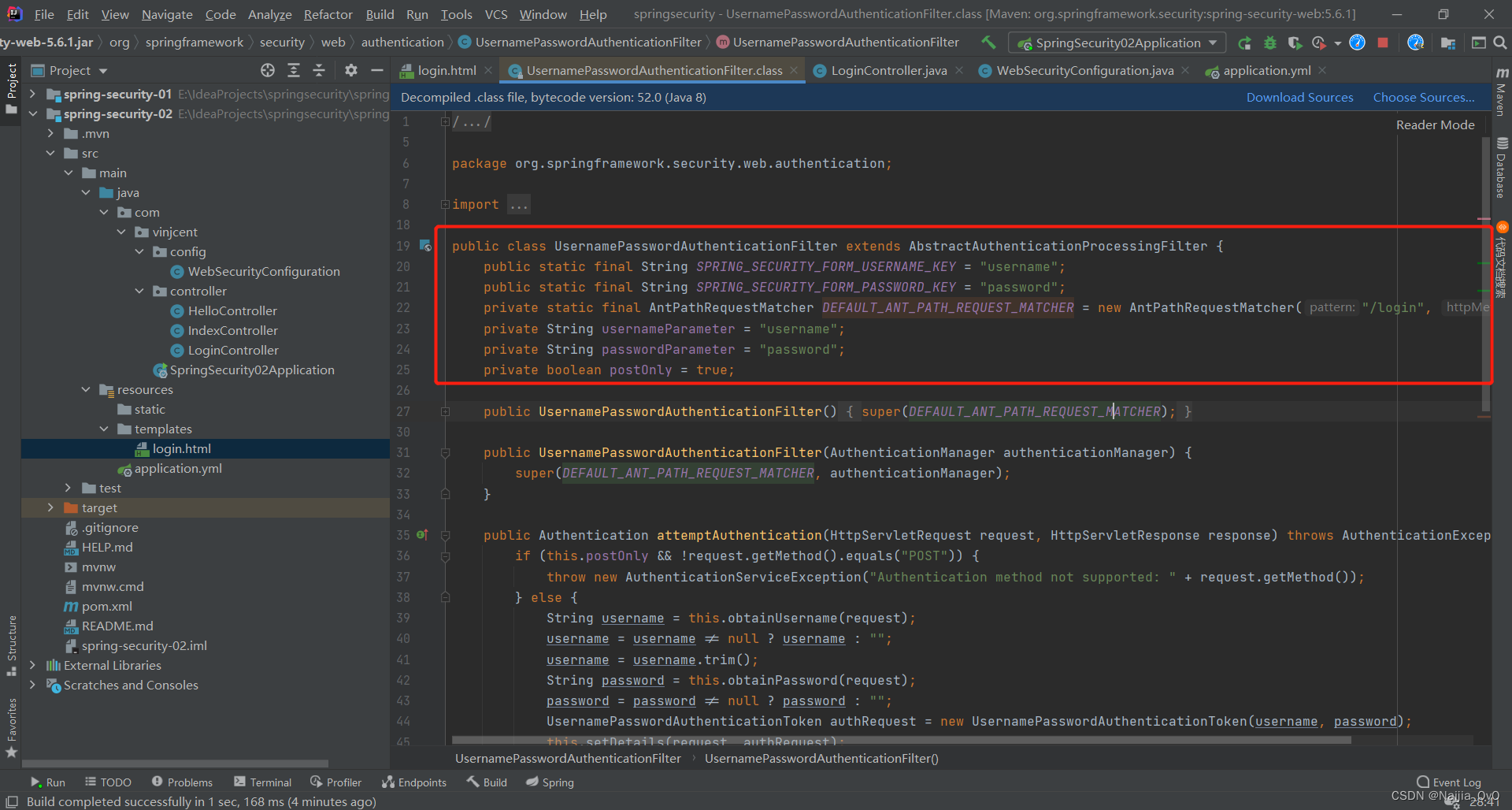
Task: Click the Rerun application icon
Action: pos(1244,43)
